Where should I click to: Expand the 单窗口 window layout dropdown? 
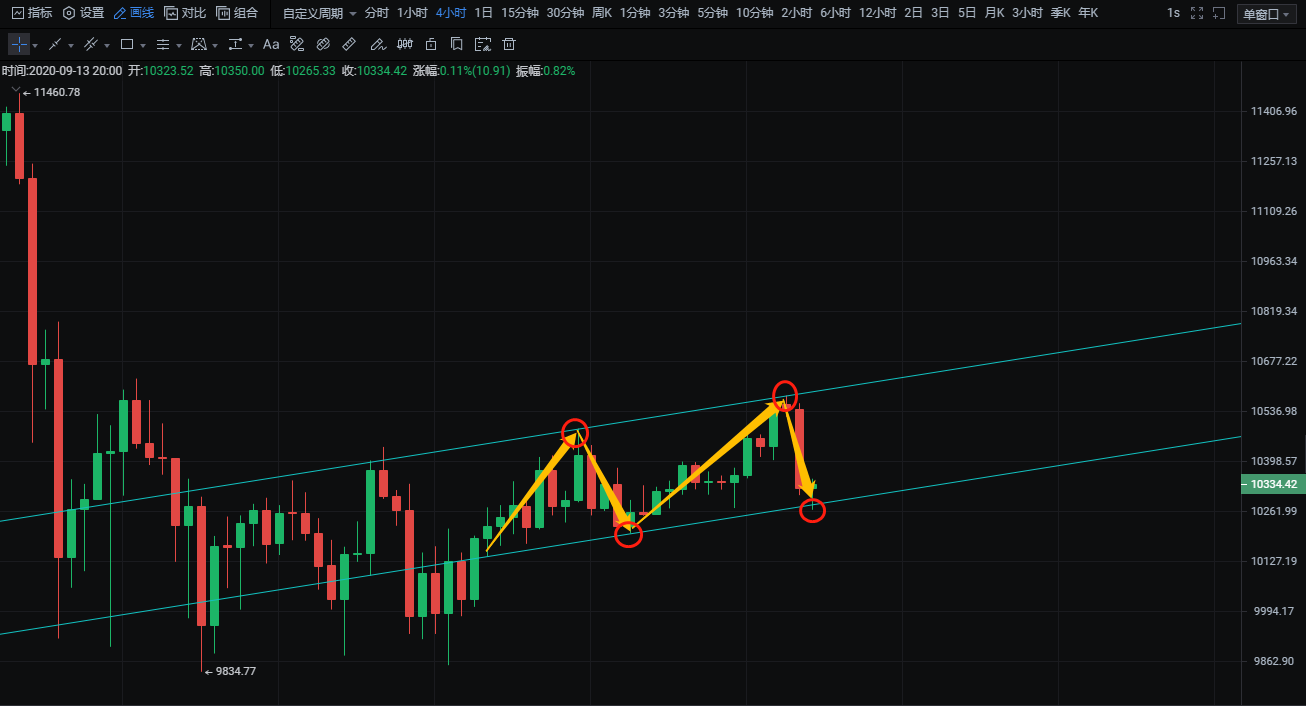[1266, 13]
